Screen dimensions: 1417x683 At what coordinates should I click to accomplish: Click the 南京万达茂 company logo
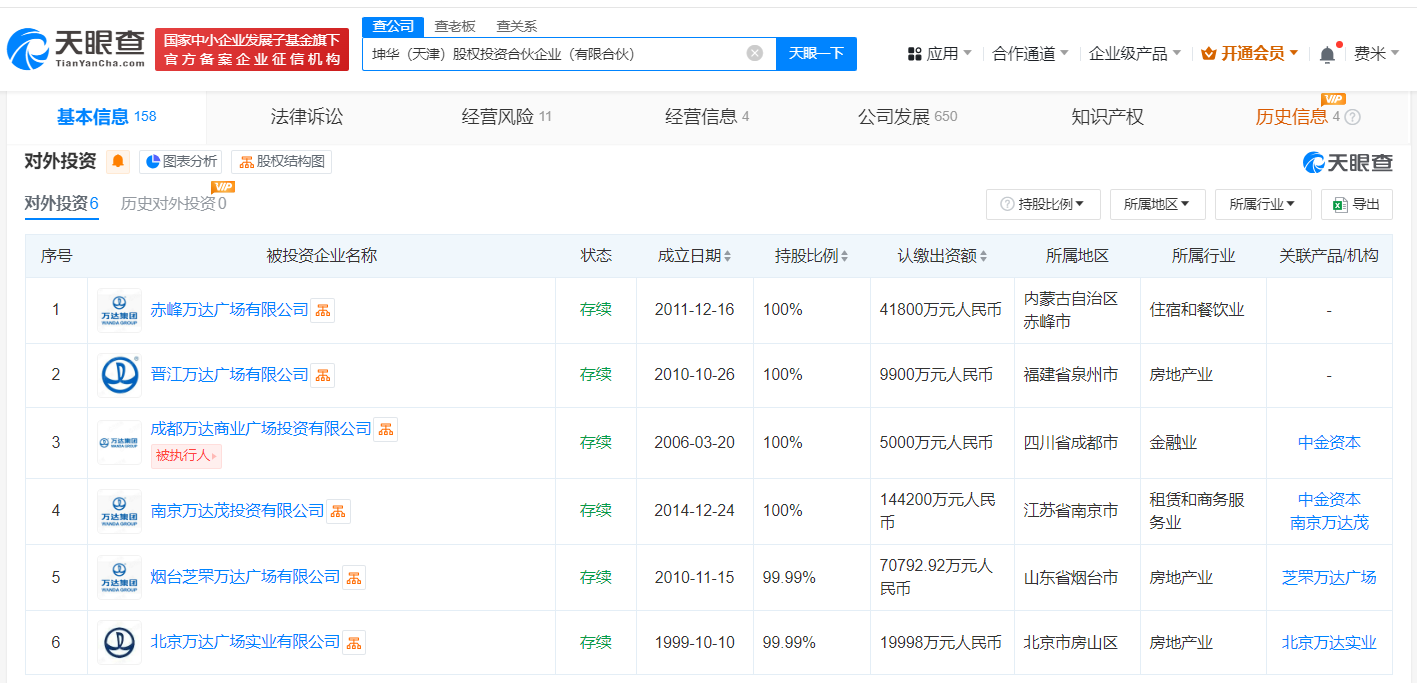(120, 511)
